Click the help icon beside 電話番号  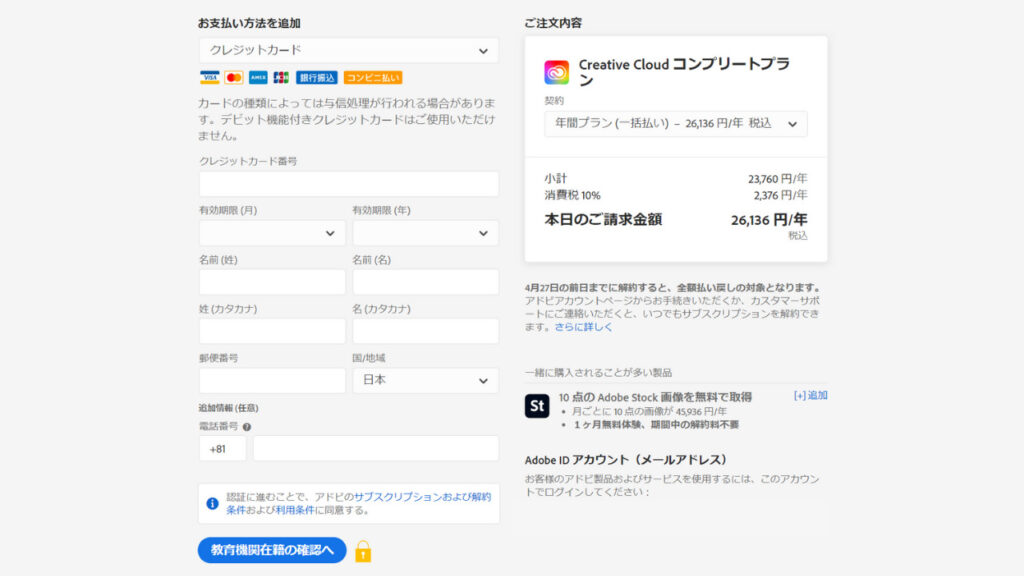point(247,427)
